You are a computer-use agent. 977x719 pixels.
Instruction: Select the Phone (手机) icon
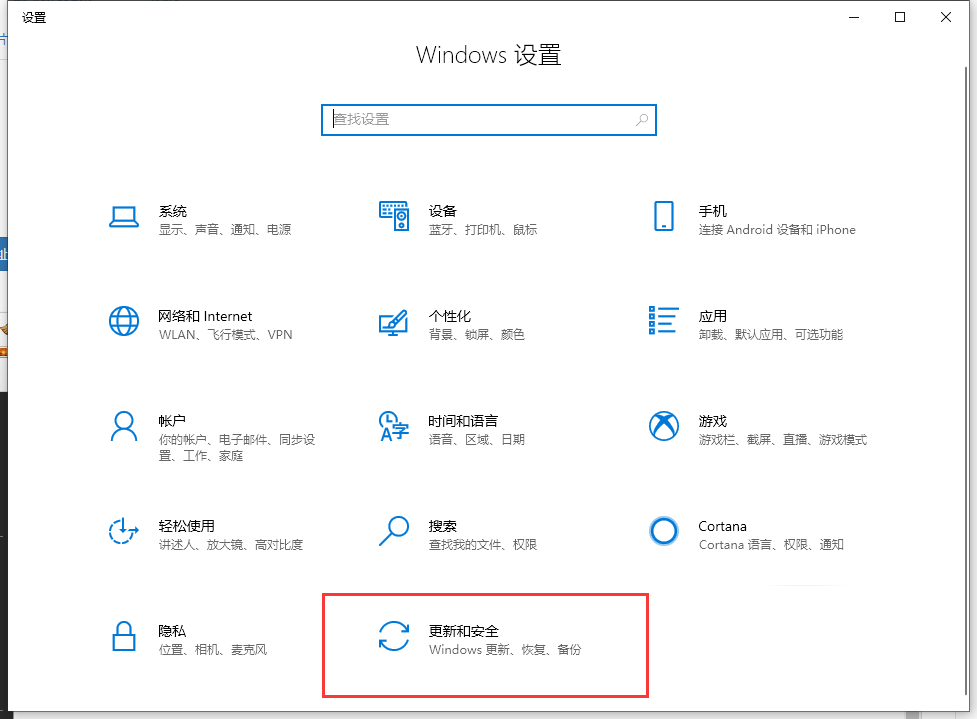[x=663, y=217]
